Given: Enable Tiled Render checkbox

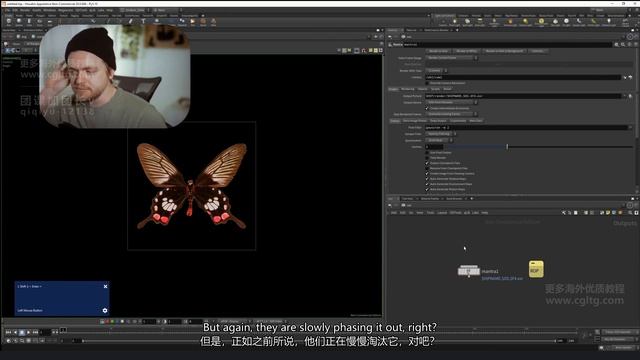Looking at the screenshot, I should point(427,158).
